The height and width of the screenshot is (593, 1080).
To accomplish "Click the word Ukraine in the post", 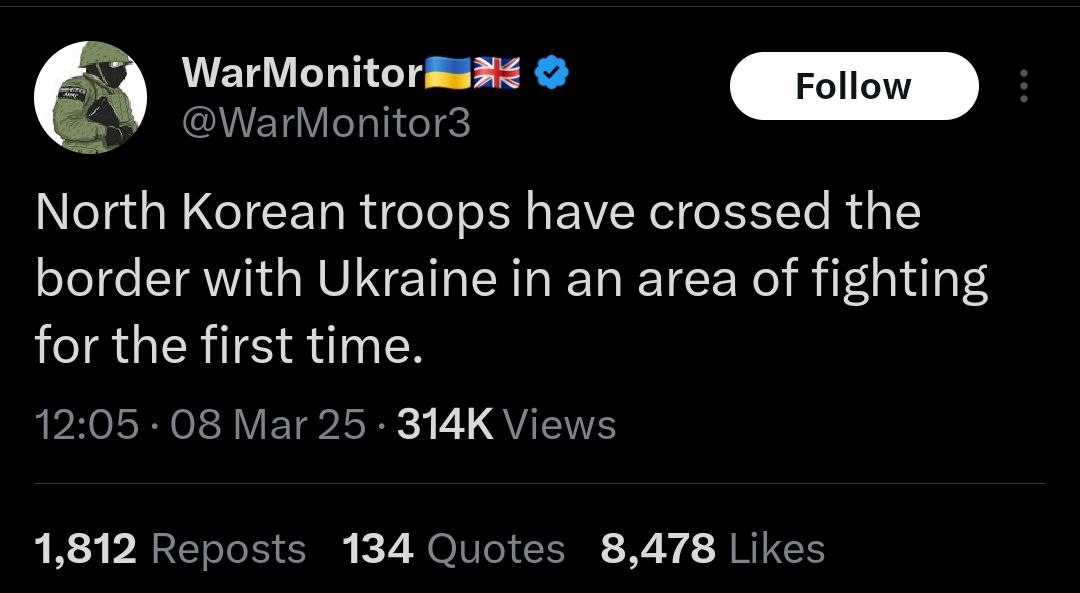I will pos(407,281).
